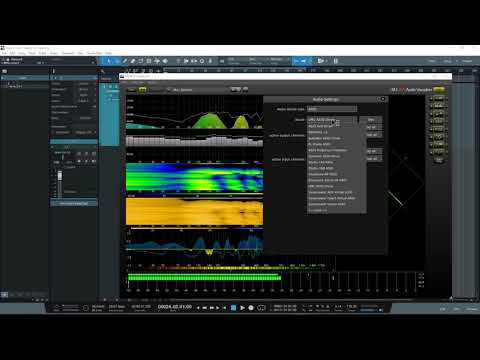
Task: Select the Arrow tool in toolbar
Action: pos(109,61)
